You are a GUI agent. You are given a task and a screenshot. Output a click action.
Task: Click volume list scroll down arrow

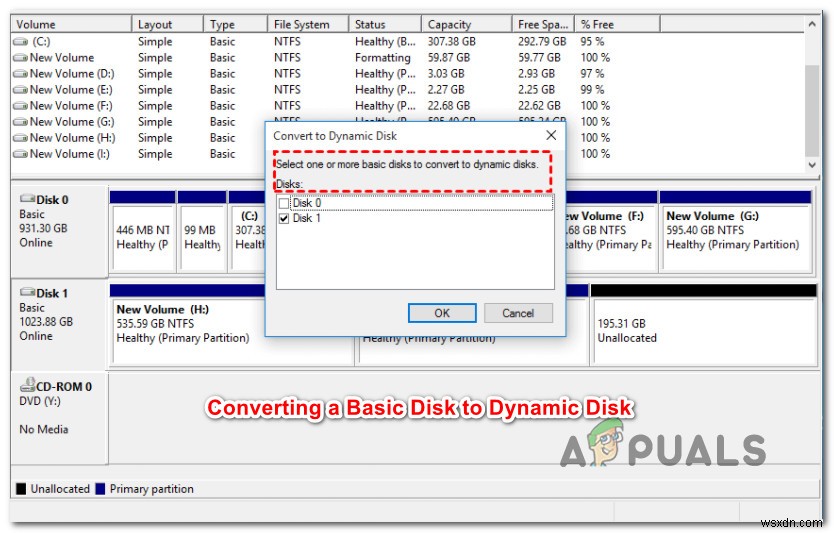812,165
